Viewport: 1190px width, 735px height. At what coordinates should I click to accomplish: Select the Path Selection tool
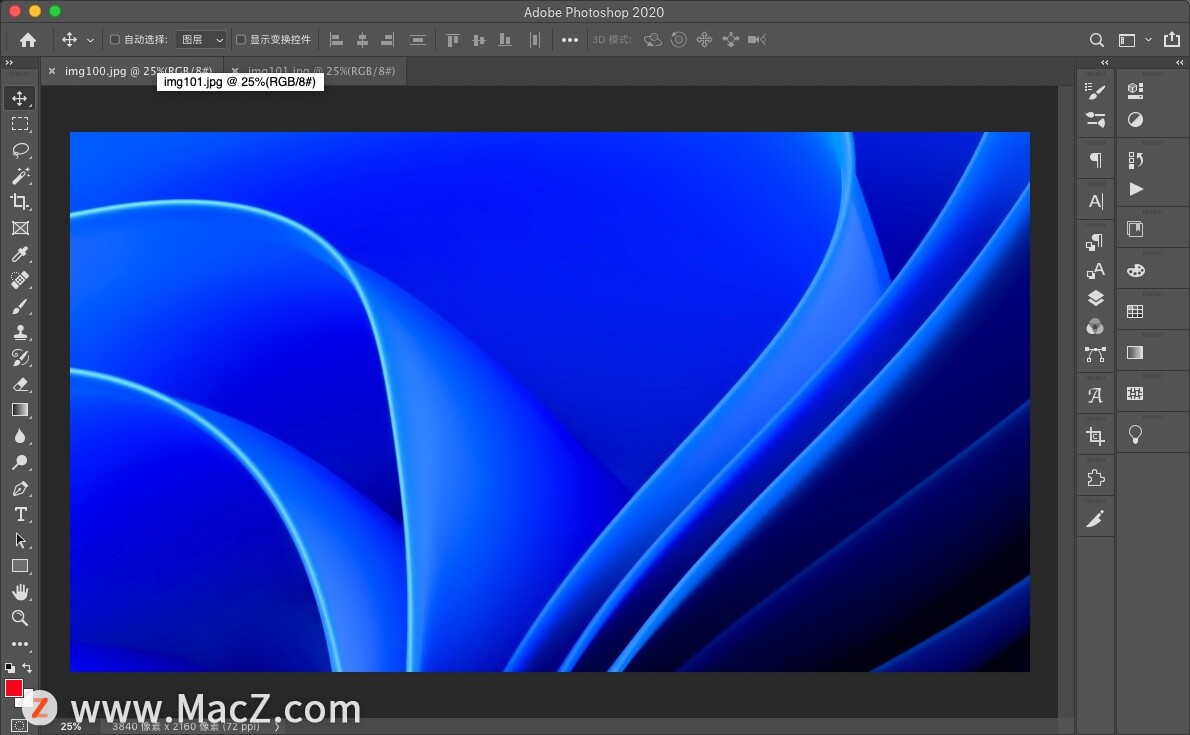(20, 540)
